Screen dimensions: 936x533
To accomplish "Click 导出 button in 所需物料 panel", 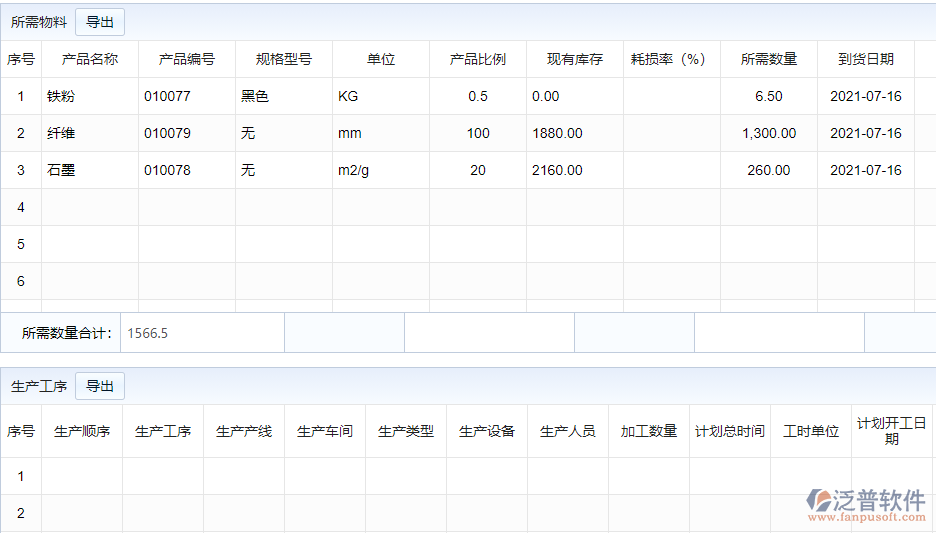I will pos(100,22).
